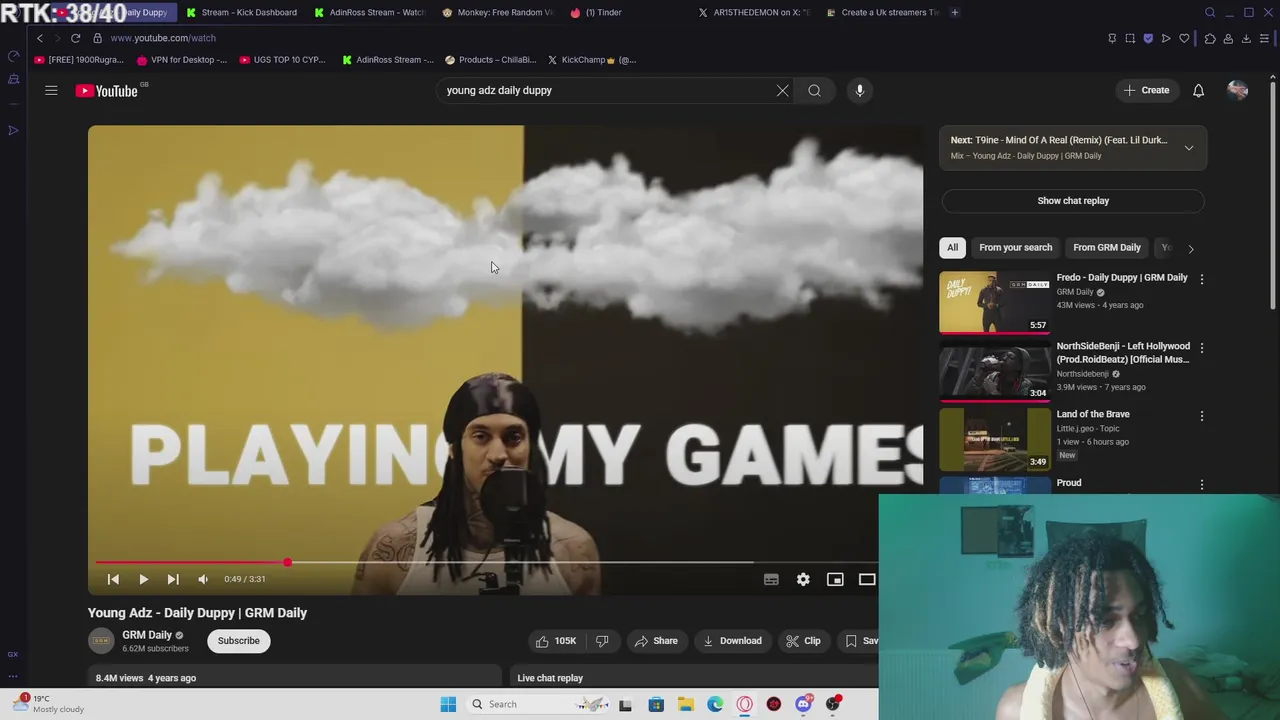The height and width of the screenshot is (720, 1280).
Task: Open a new browser tab
Action: [955, 12]
